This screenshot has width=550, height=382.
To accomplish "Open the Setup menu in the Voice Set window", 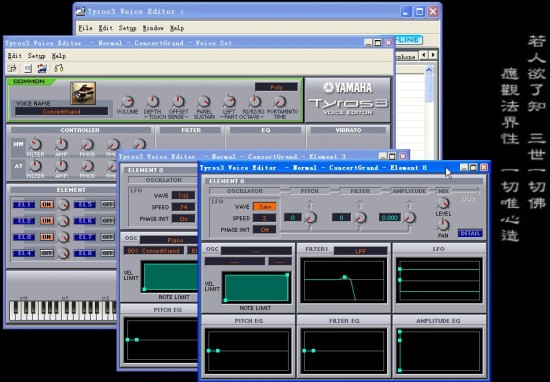I will [36, 56].
